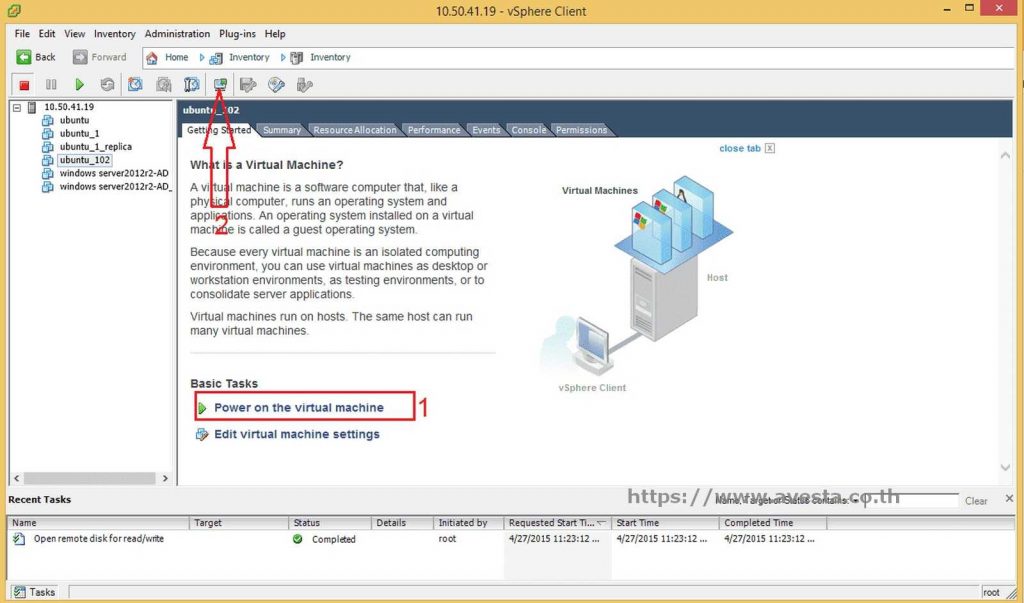The width and height of the screenshot is (1024, 603).
Task: Select the Open remote disk for read/write task
Action: pos(99,539)
